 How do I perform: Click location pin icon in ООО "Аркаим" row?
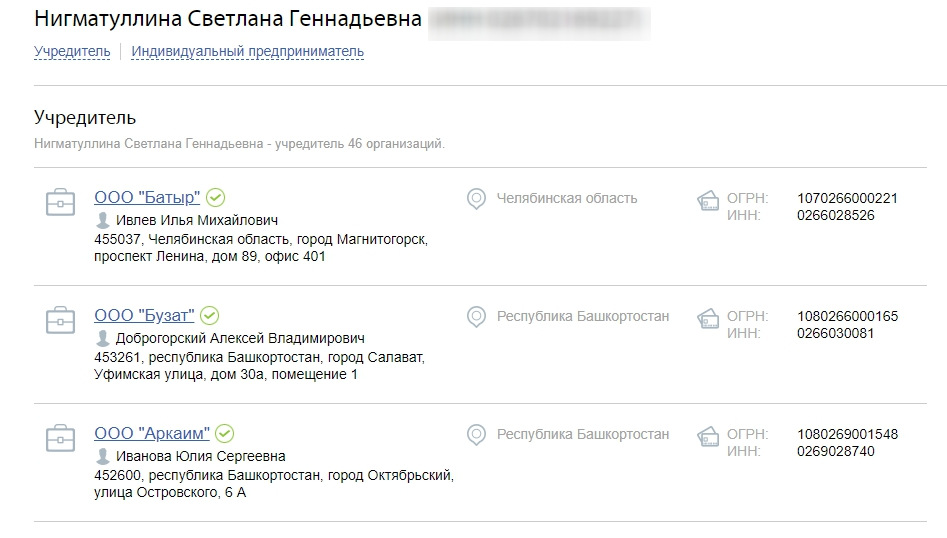477,434
